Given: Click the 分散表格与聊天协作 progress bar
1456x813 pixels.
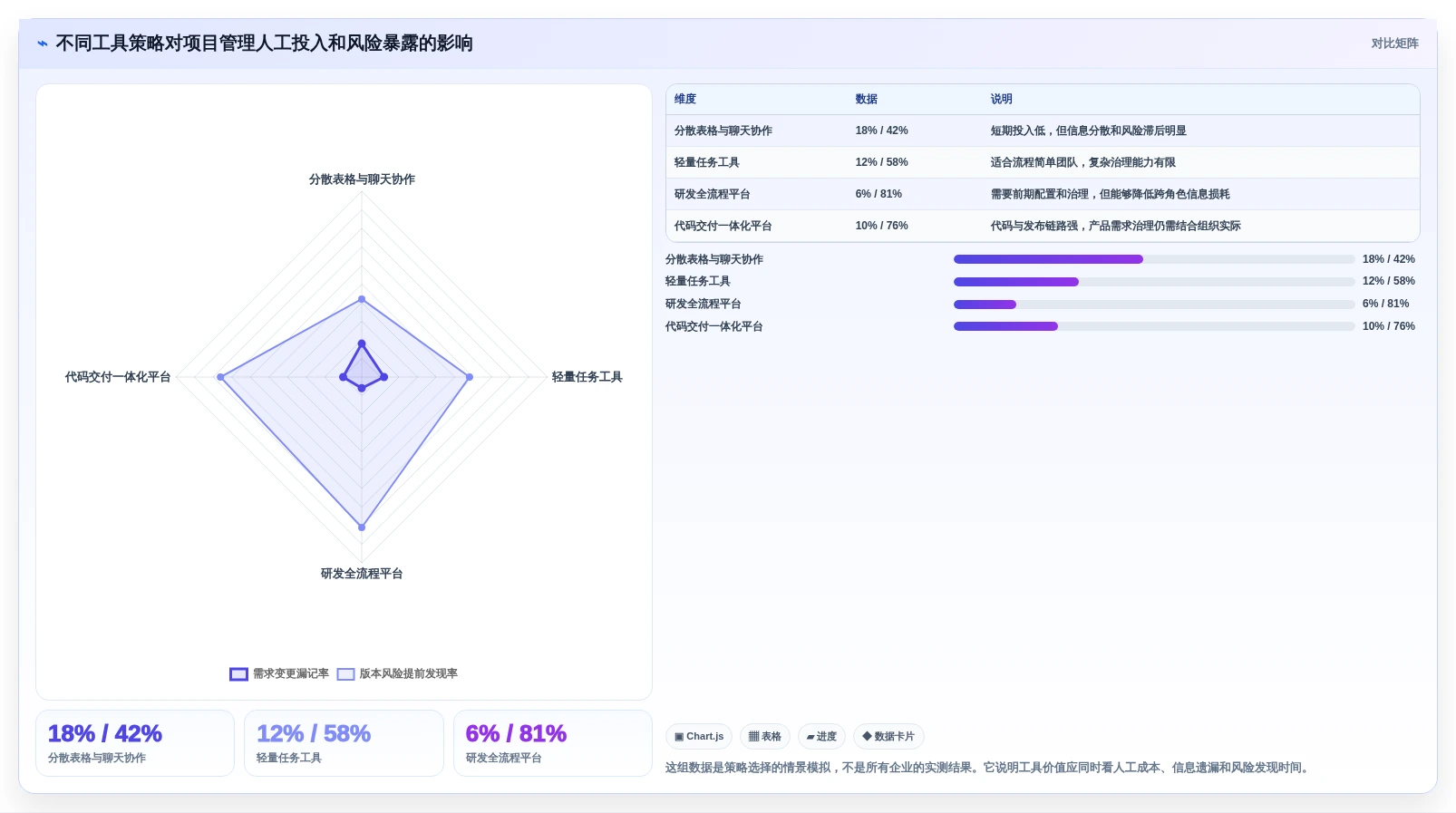Looking at the screenshot, I should [1154, 259].
